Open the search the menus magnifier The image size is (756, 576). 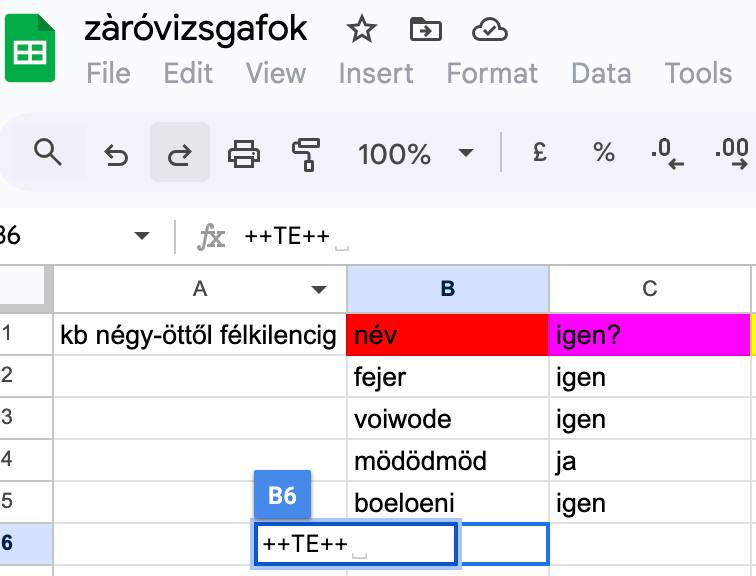[x=48, y=153]
